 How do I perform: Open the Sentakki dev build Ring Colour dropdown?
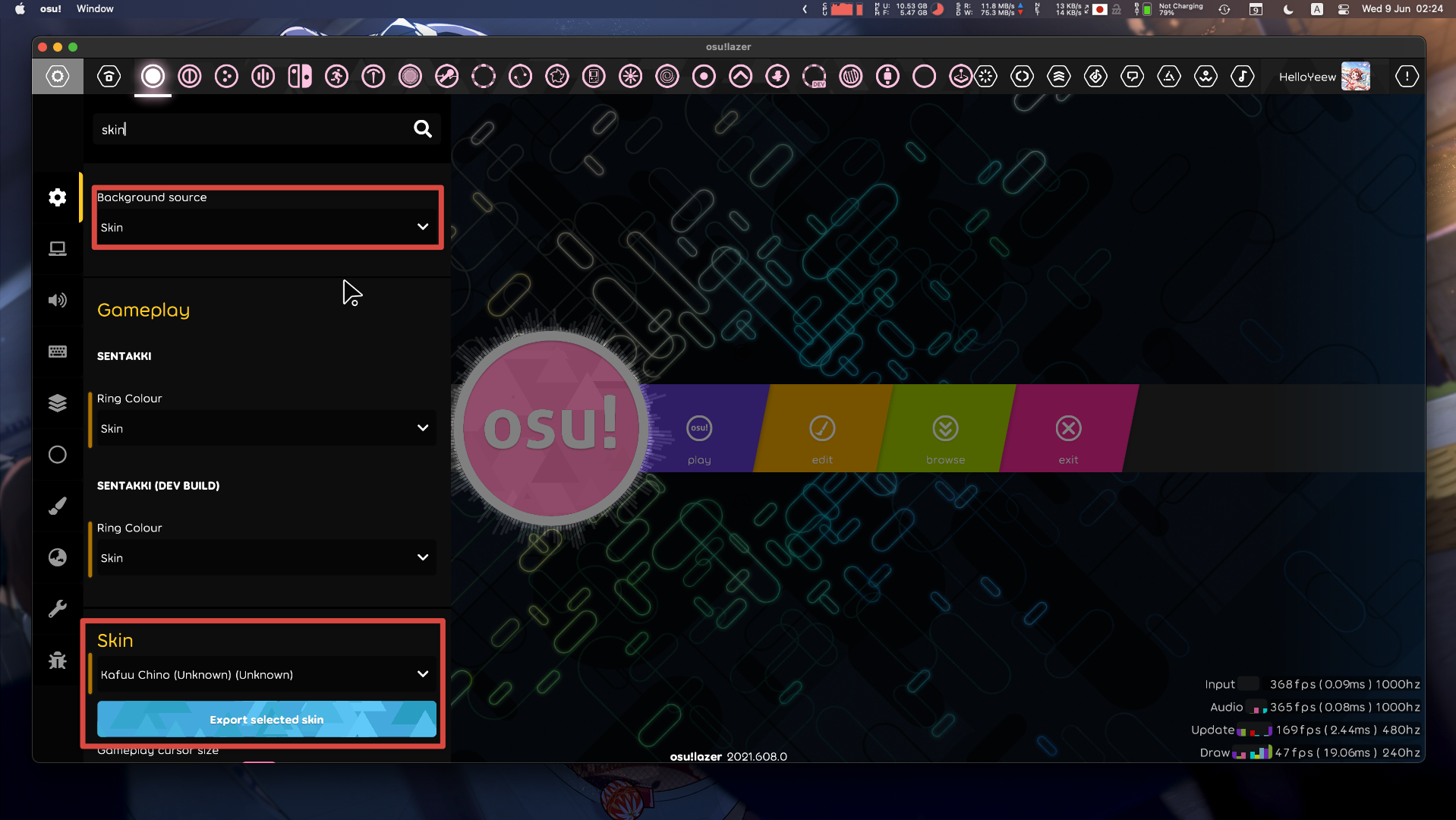point(265,557)
